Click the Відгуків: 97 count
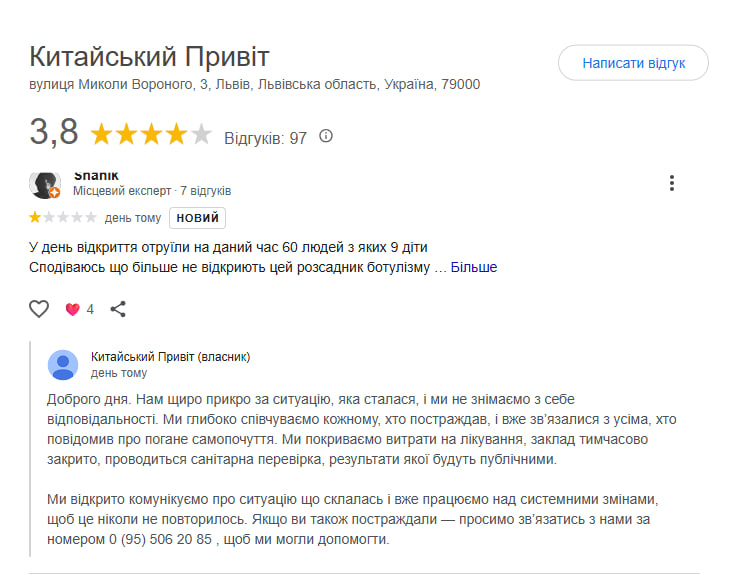Viewport: 750px width, 576px height. (265, 138)
